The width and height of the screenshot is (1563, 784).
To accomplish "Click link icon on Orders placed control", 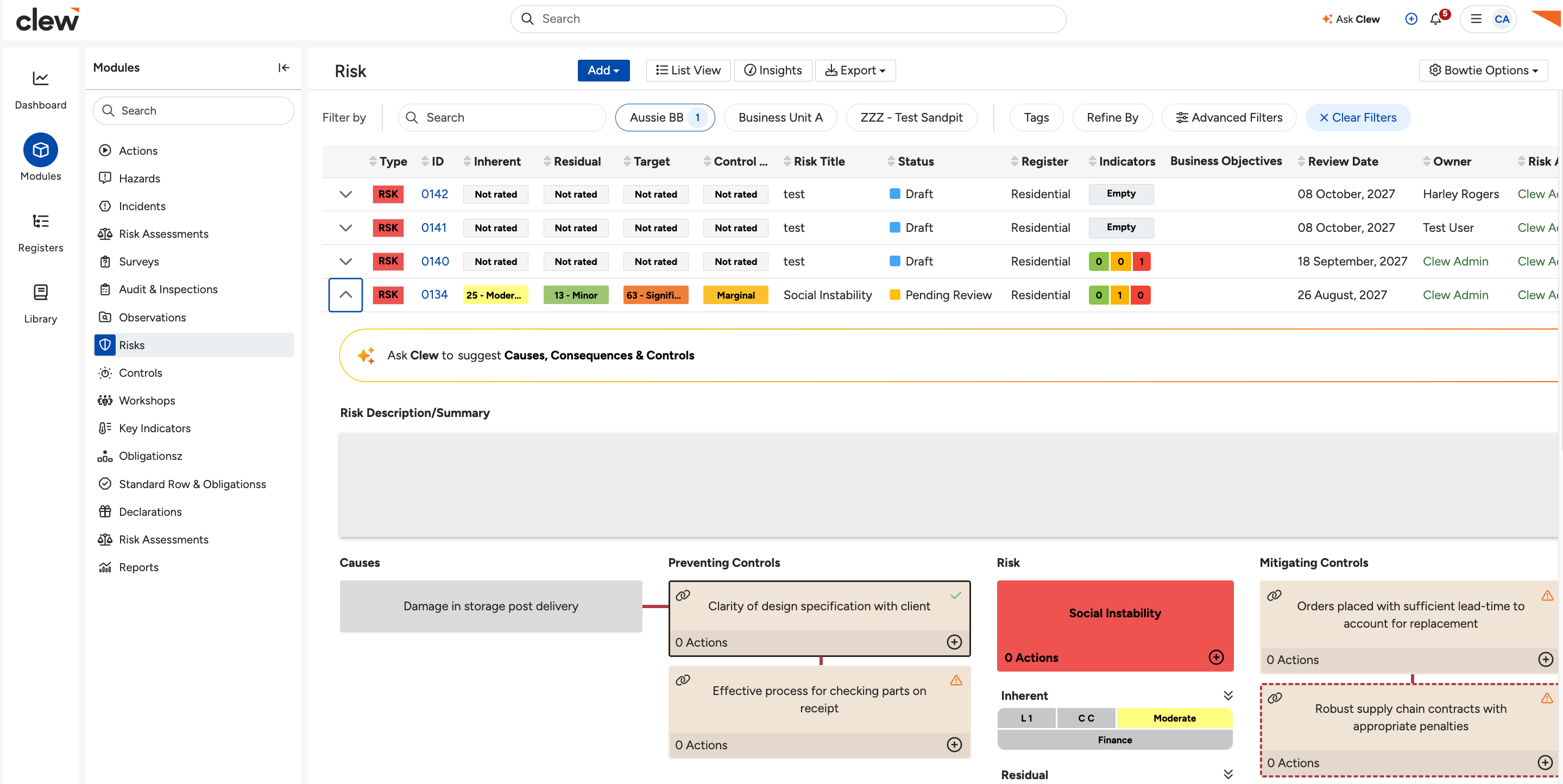I will [x=1274, y=595].
